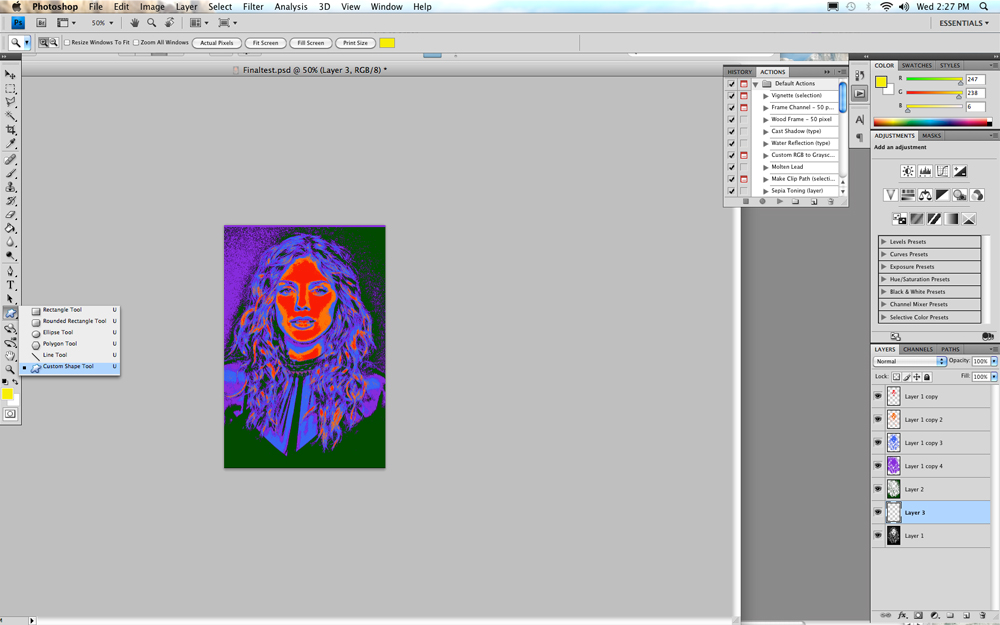The width and height of the screenshot is (1000, 625).
Task: Toggle Molten Lead action checkmark
Action: tap(732, 167)
